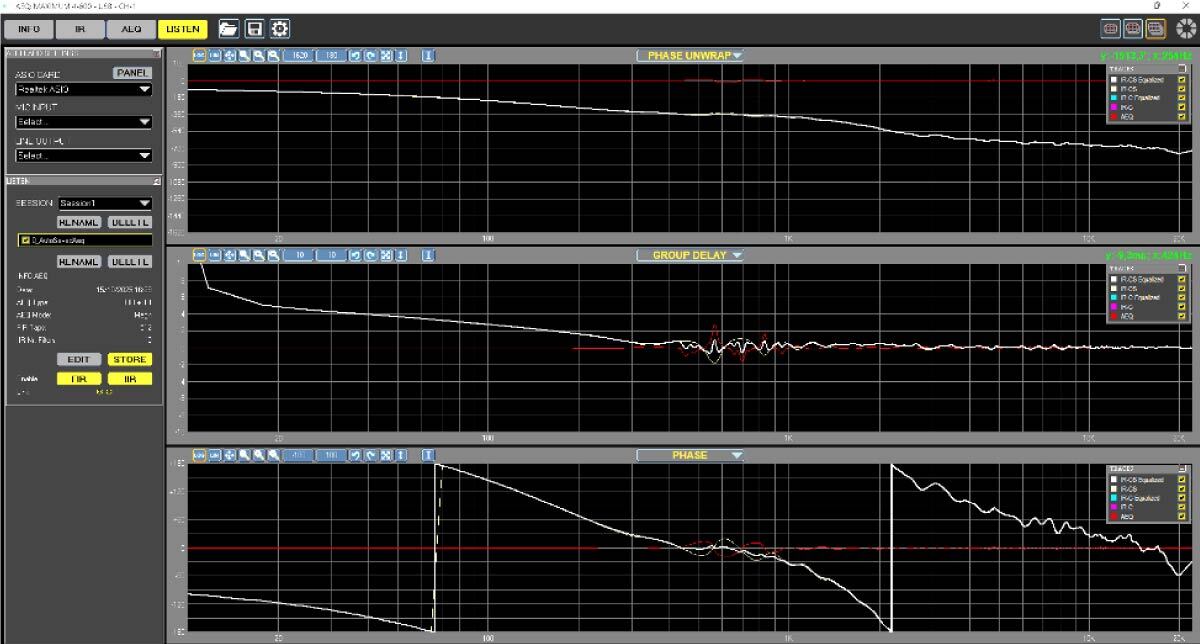This screenshot has height=644, width=1200.
Task: Click the undo arrow in Group Delay toolbar
Action: point(355,256)
